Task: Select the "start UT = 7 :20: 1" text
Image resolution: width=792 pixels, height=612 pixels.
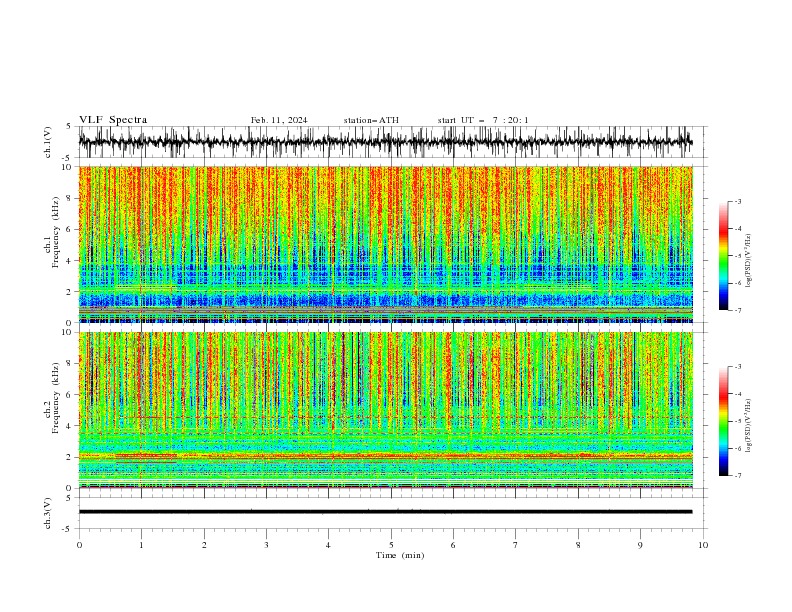Action: tap(483, 120)
